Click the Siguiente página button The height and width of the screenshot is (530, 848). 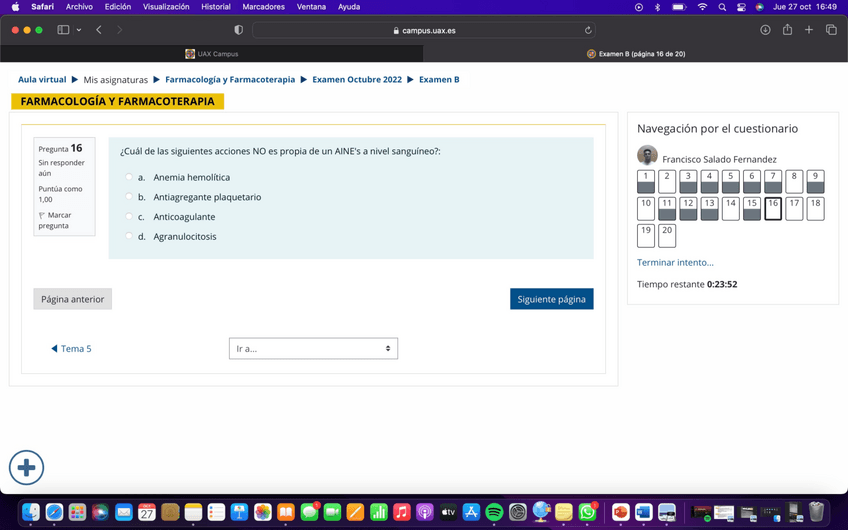[551, 299]
